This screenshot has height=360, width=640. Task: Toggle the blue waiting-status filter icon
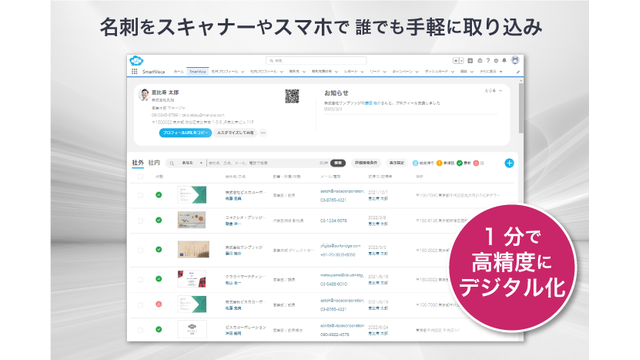pyautogui.click(x=415, y=163)
